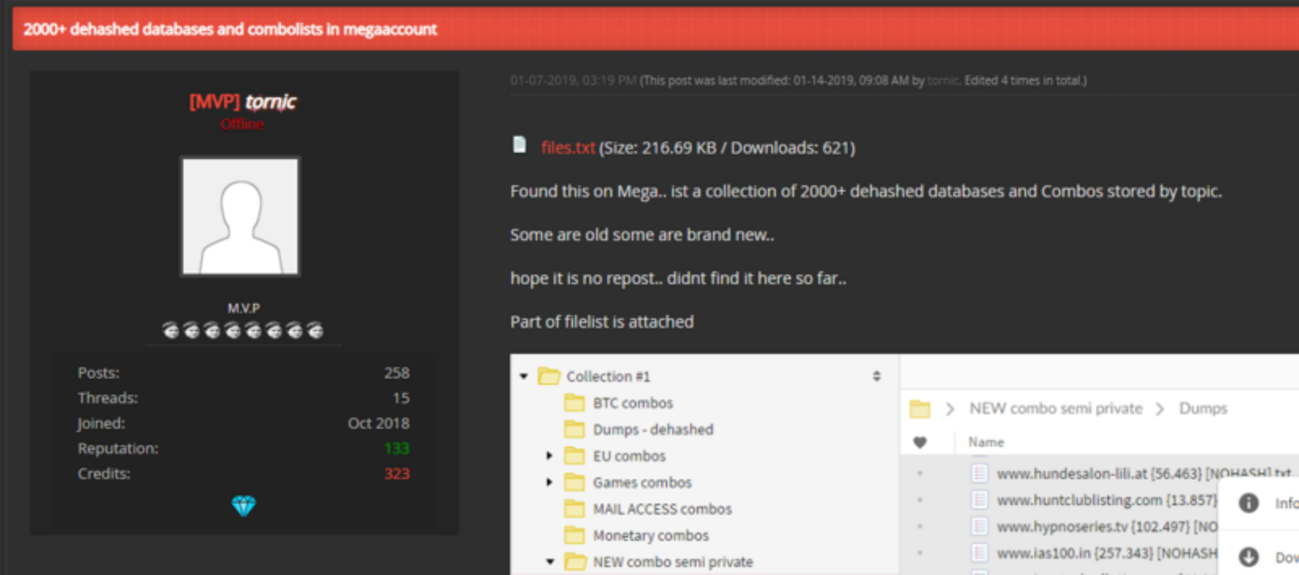The width and height of the screenshot is (1299, 575).
Task: Expand the Games combos folder arrow
Action: (549, 482)
